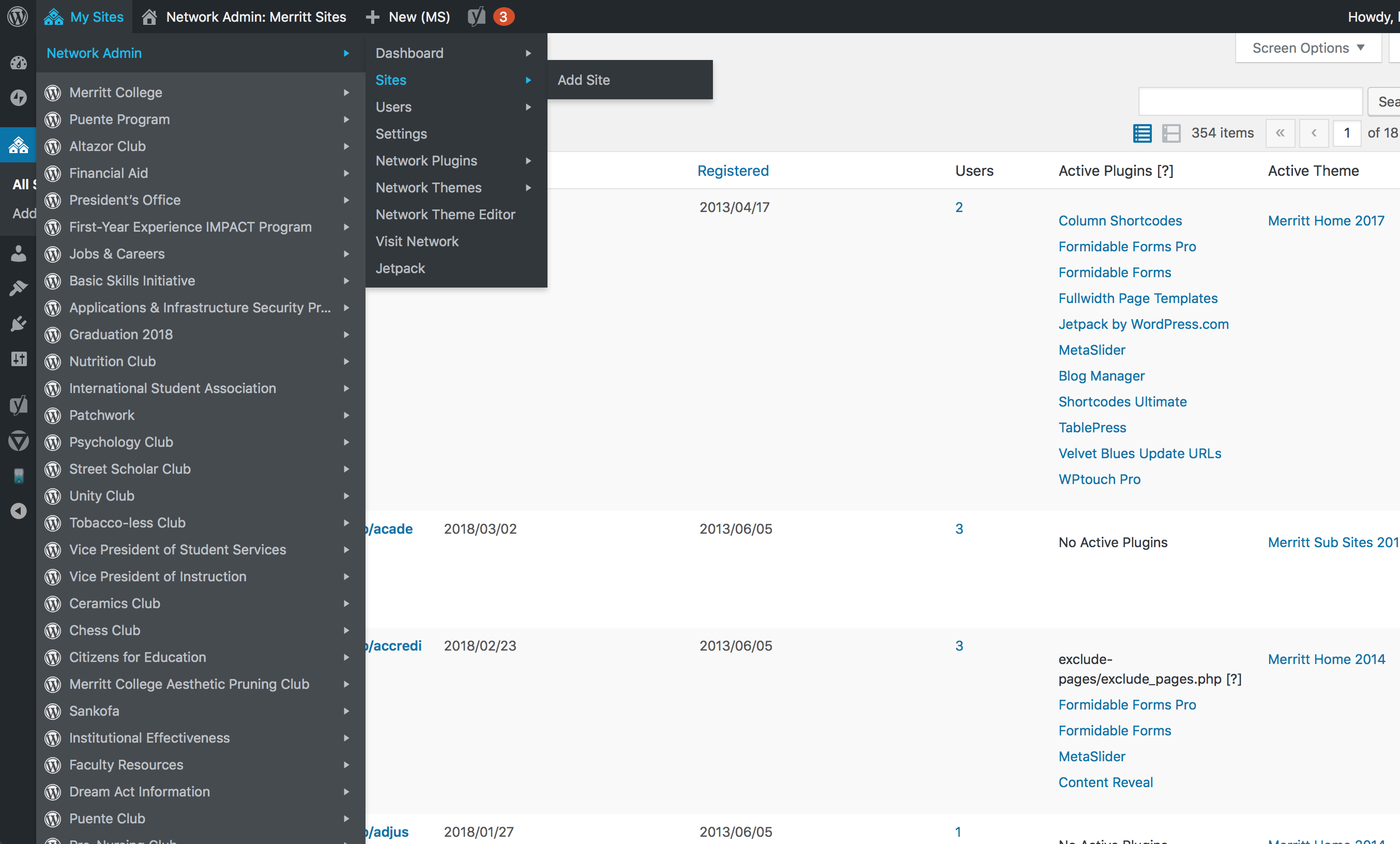Open Psychology Club site menu
This screenshot has height=844, width=1400.
point(121,442)
